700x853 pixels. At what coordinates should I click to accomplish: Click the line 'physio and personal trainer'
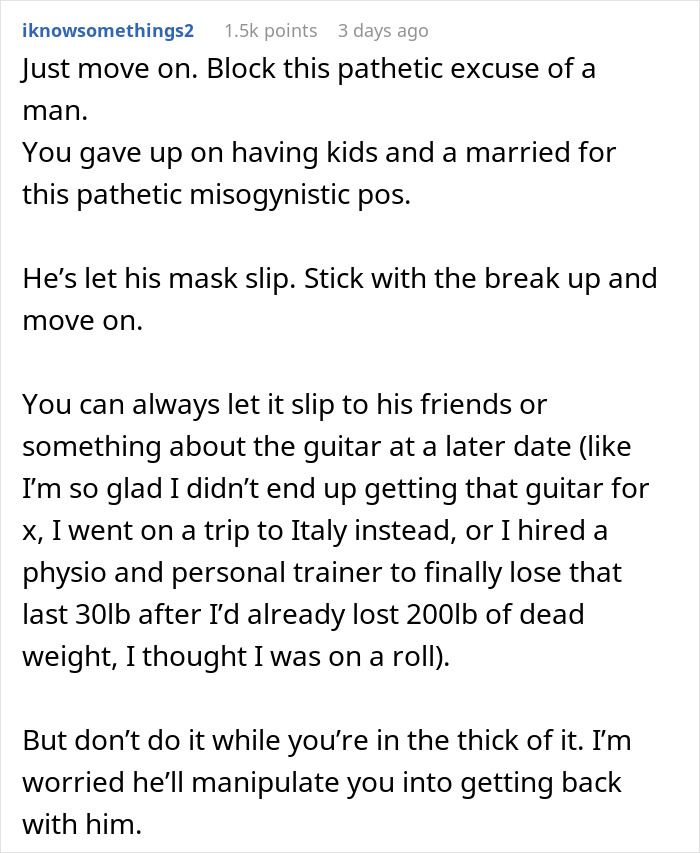tap(322, 572)
